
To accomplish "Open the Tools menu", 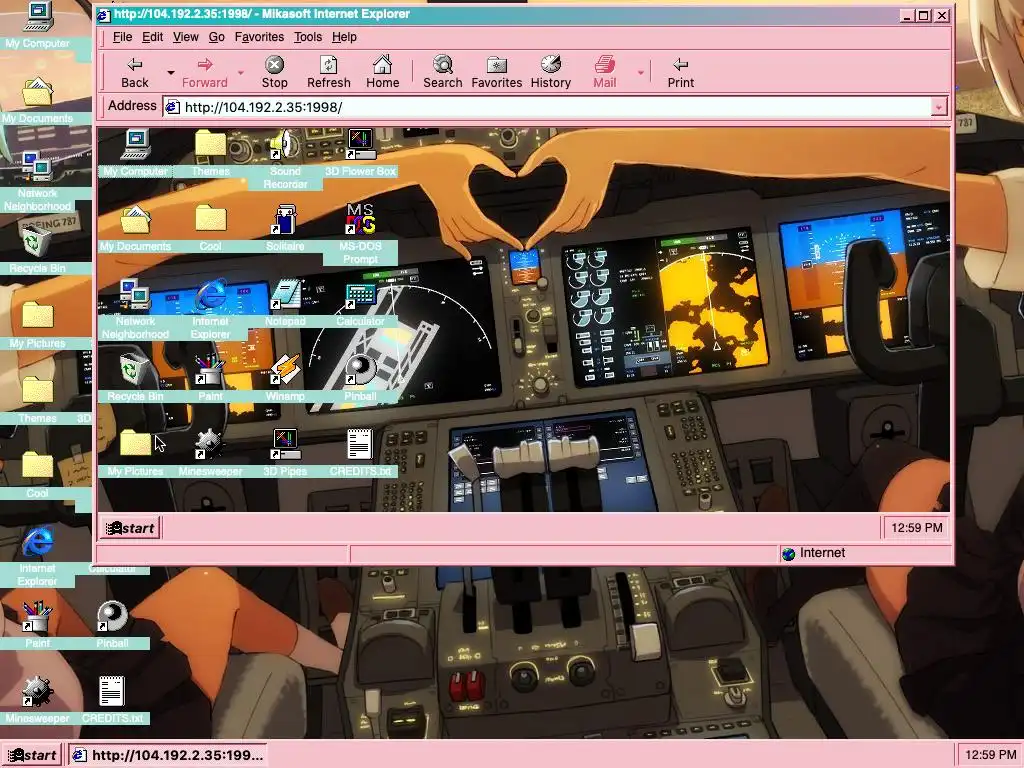I will 308,37.
